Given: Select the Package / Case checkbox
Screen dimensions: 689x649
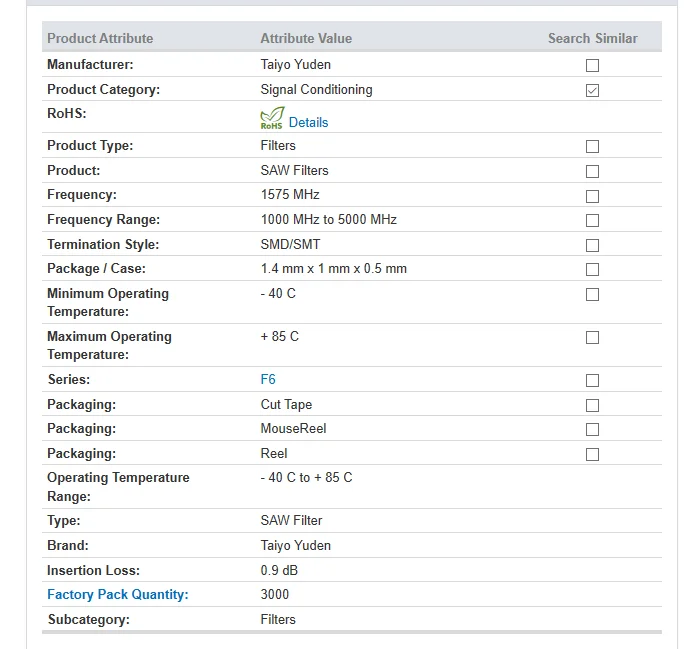Looking at the screenshot, I should [592, 269].
